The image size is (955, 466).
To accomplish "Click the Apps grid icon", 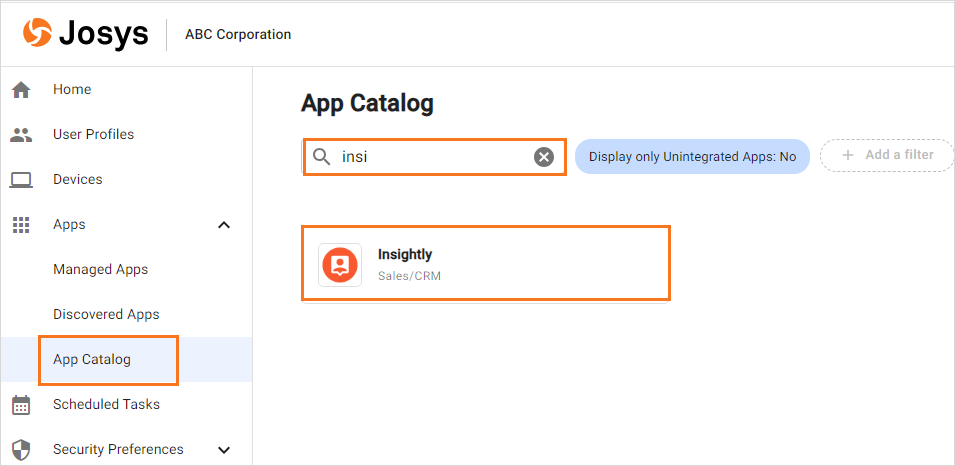I will (x=21, y=225).
